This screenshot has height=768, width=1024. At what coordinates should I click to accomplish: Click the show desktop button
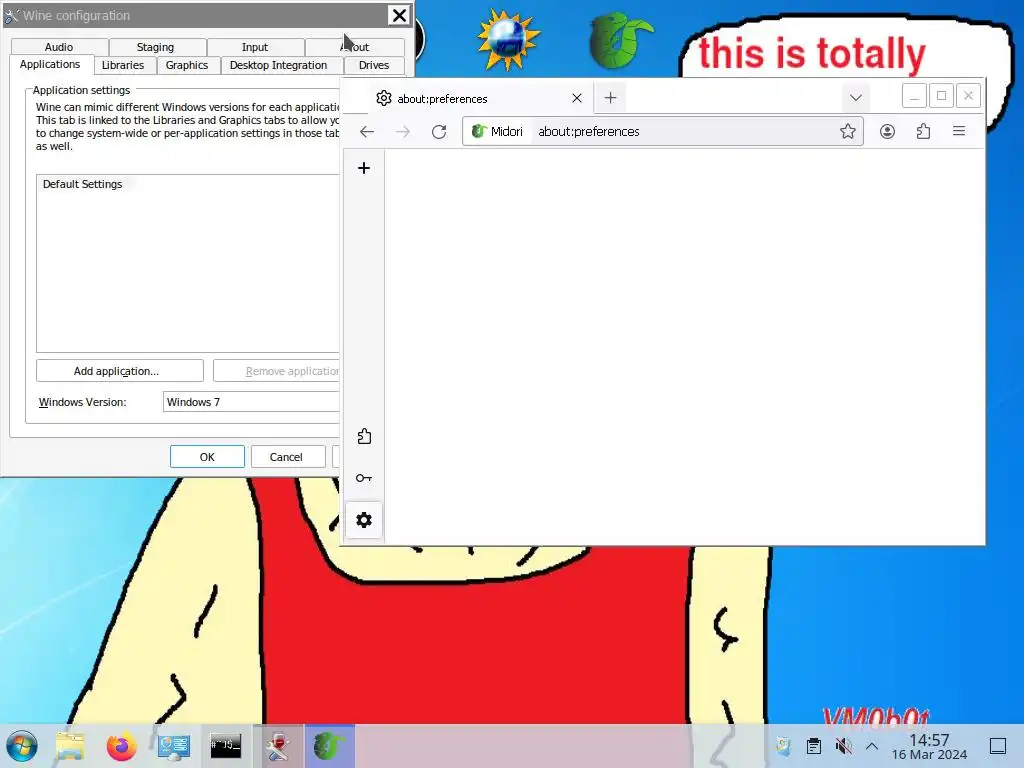tap(998, 746)
